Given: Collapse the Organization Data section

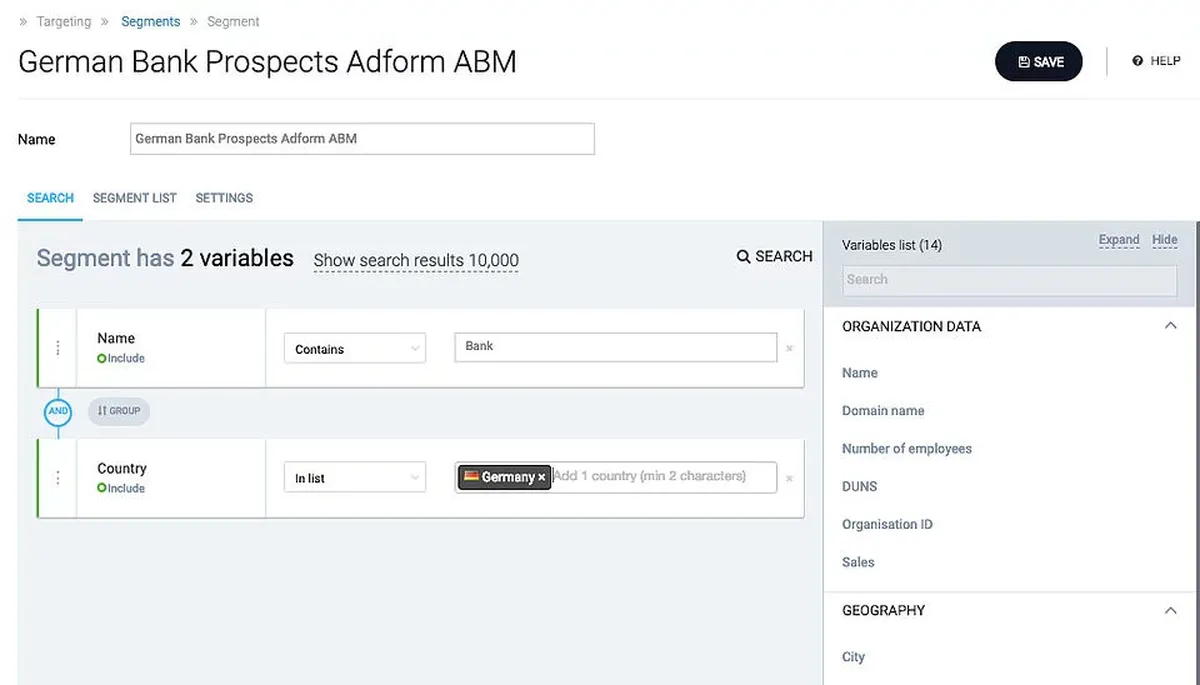Looking at the screenshot, I should click(1170, 326).
